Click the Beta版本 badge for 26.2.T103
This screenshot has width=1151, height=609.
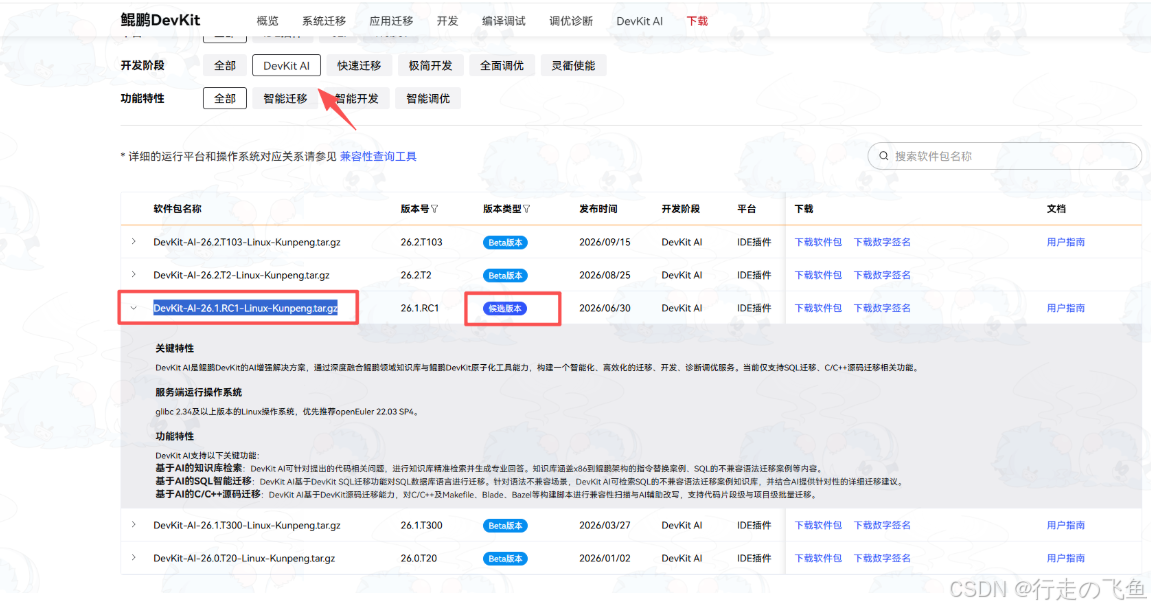tap(505, 242)
